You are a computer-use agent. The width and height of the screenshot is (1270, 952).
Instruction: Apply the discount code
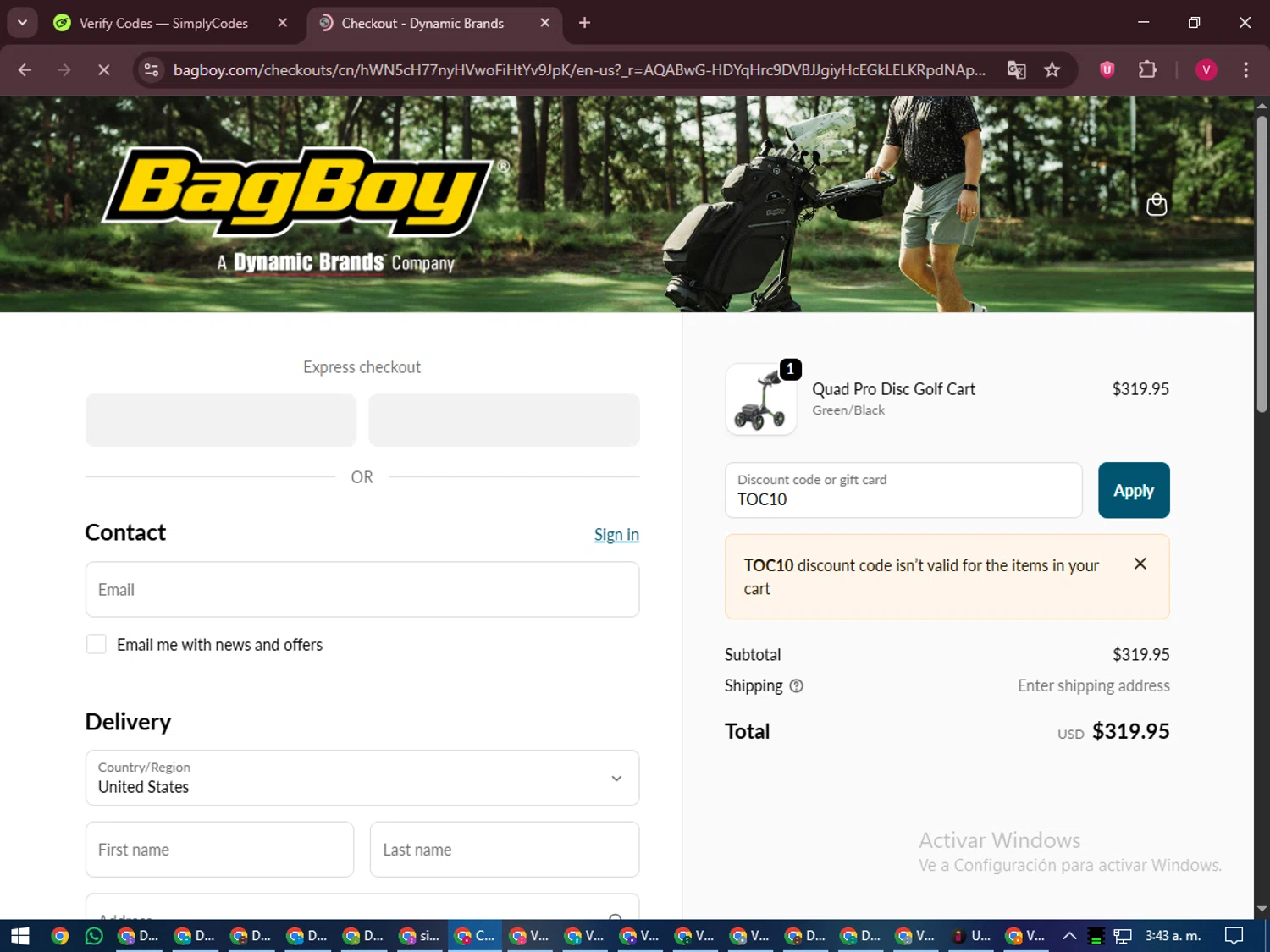[1134, 490]
